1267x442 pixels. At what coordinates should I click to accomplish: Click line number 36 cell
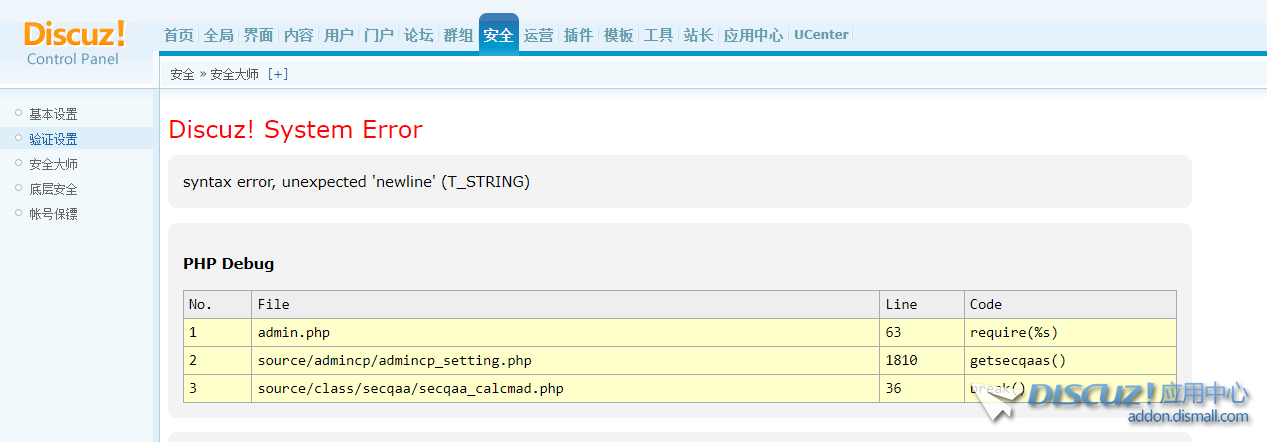tap(922, 388)
